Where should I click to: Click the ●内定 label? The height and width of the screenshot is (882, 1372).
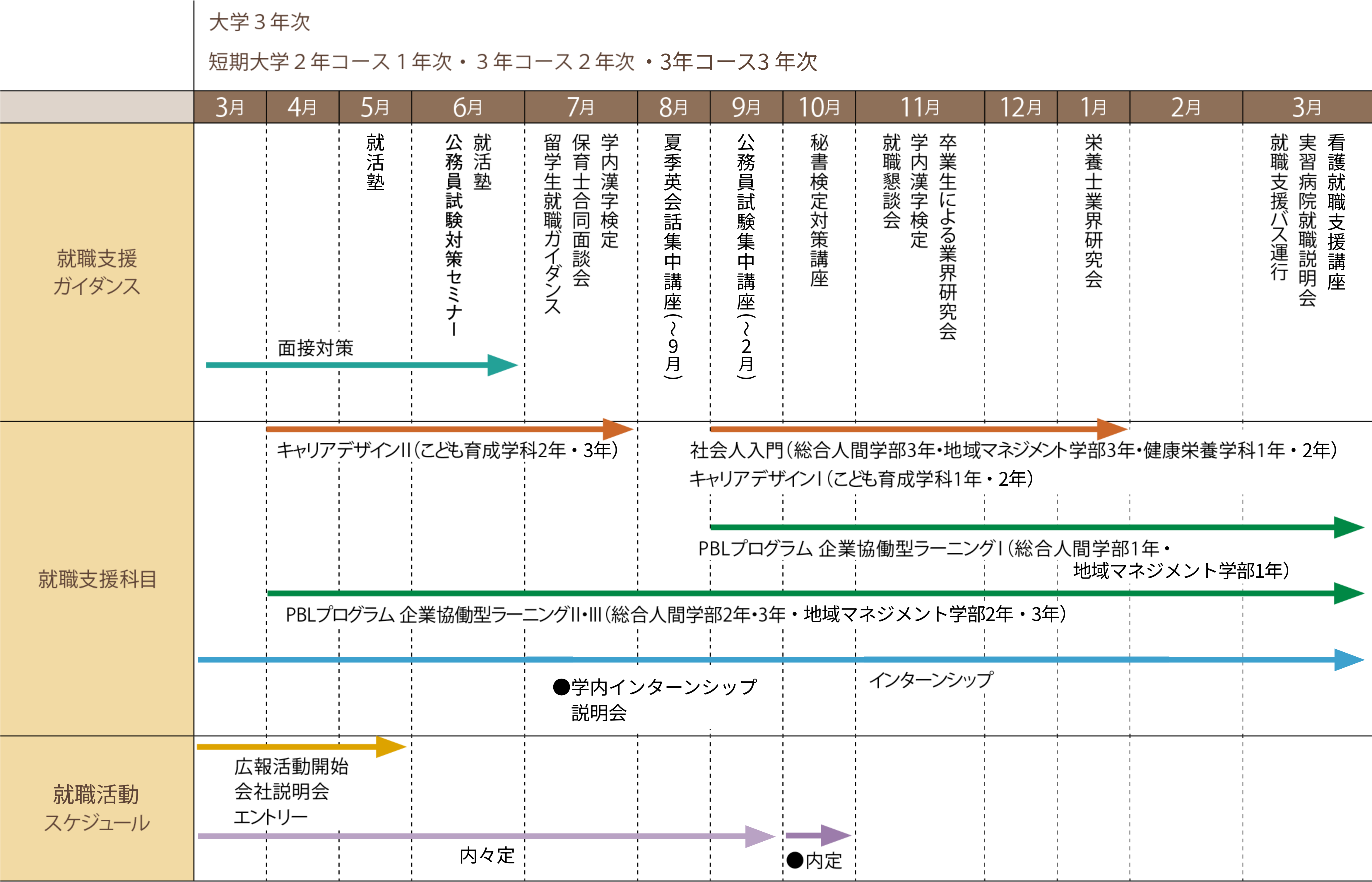814,860
